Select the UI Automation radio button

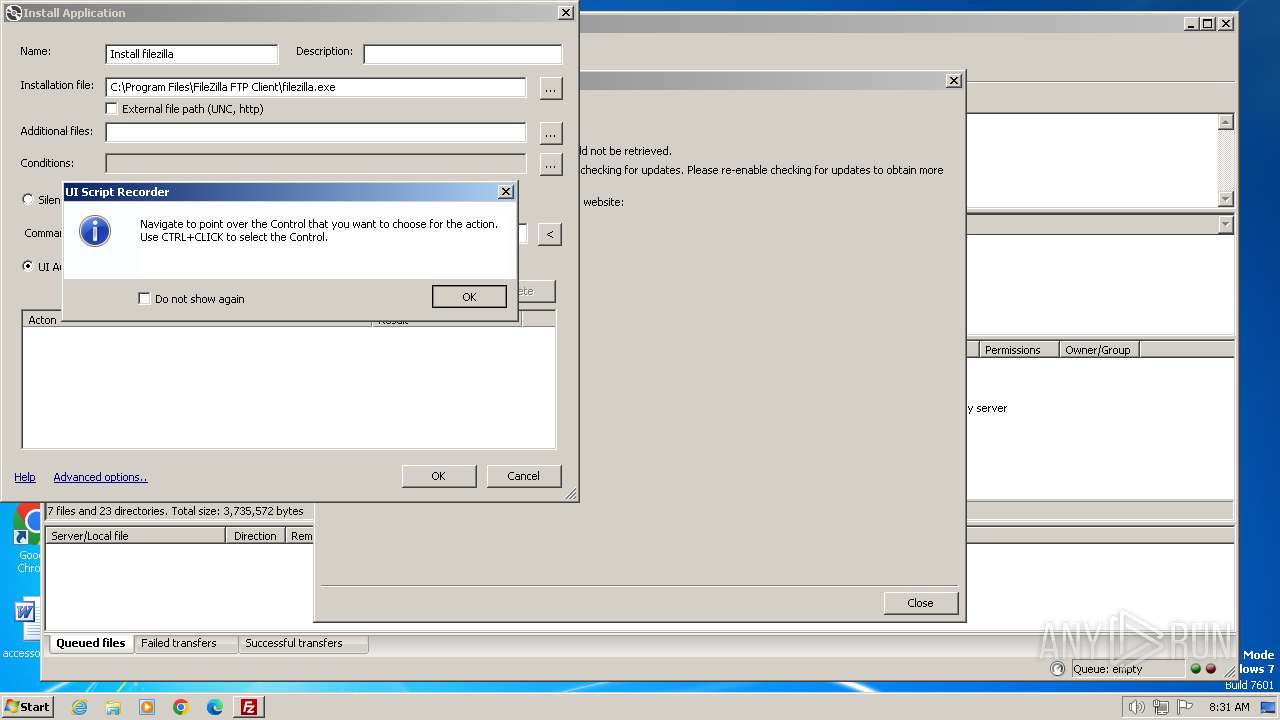[28, 266]
